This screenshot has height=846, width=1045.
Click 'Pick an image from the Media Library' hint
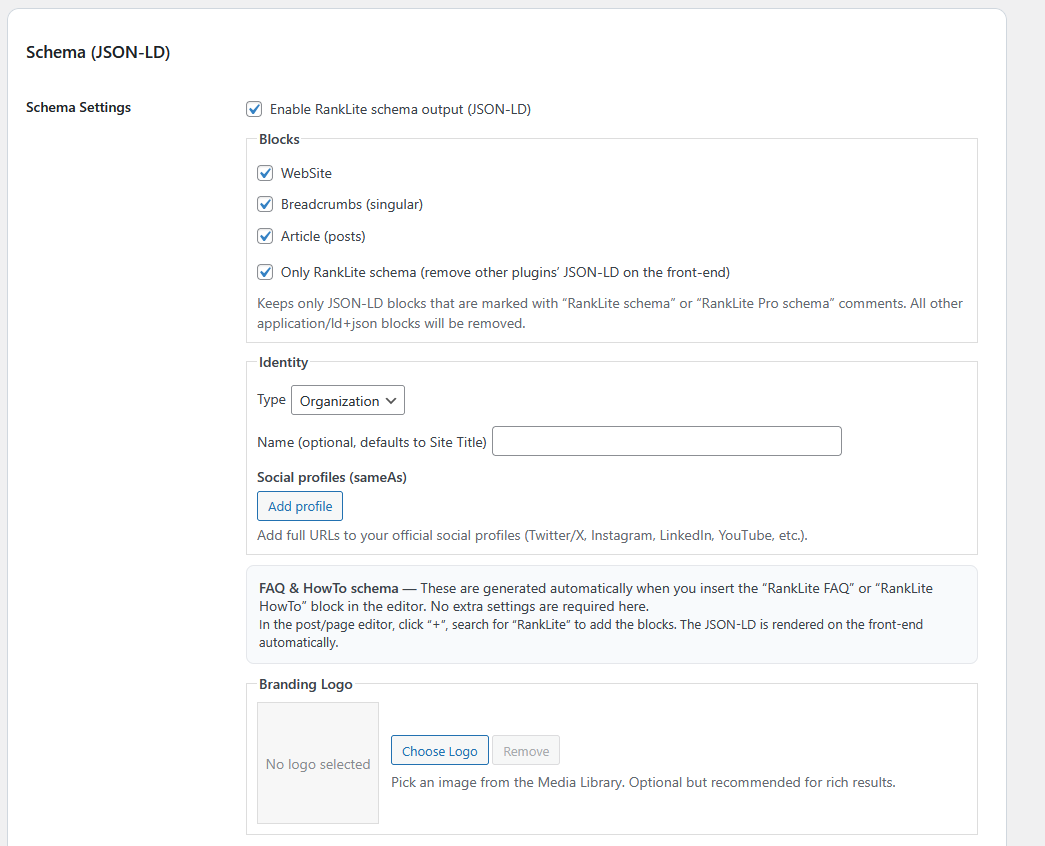(x=643, y=782)
